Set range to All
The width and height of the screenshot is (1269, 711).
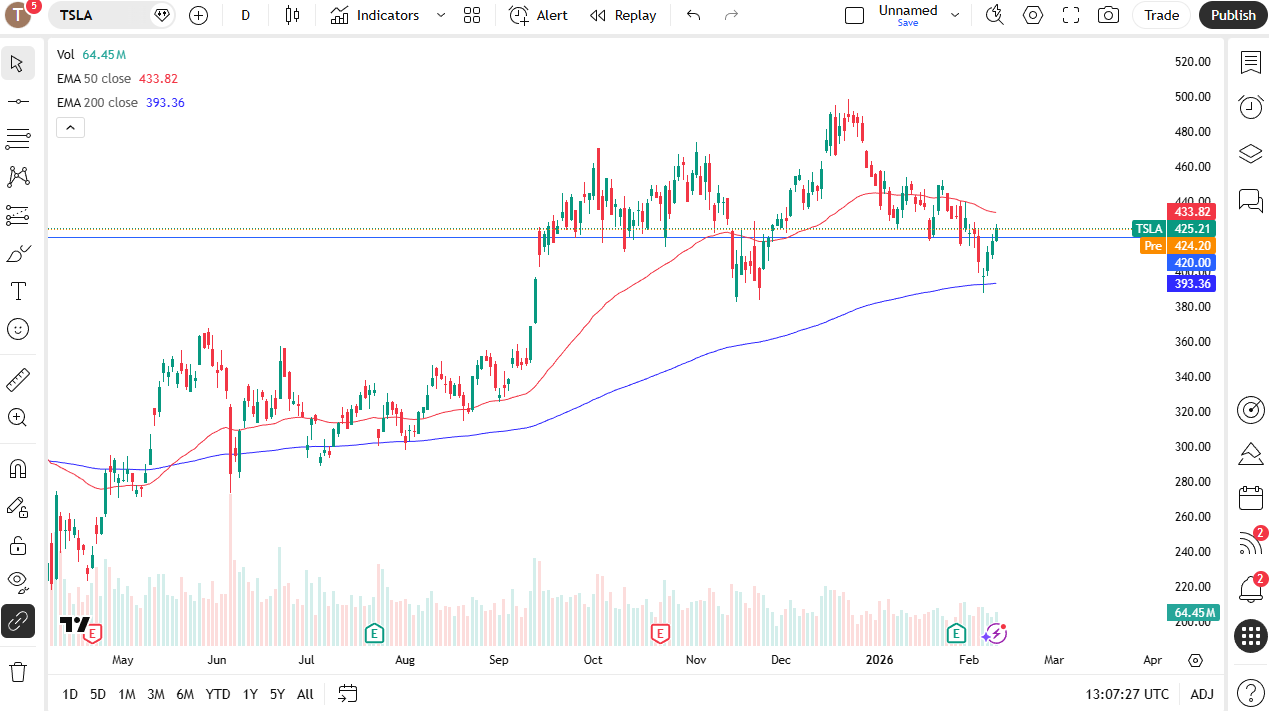[x=305, y=694]
